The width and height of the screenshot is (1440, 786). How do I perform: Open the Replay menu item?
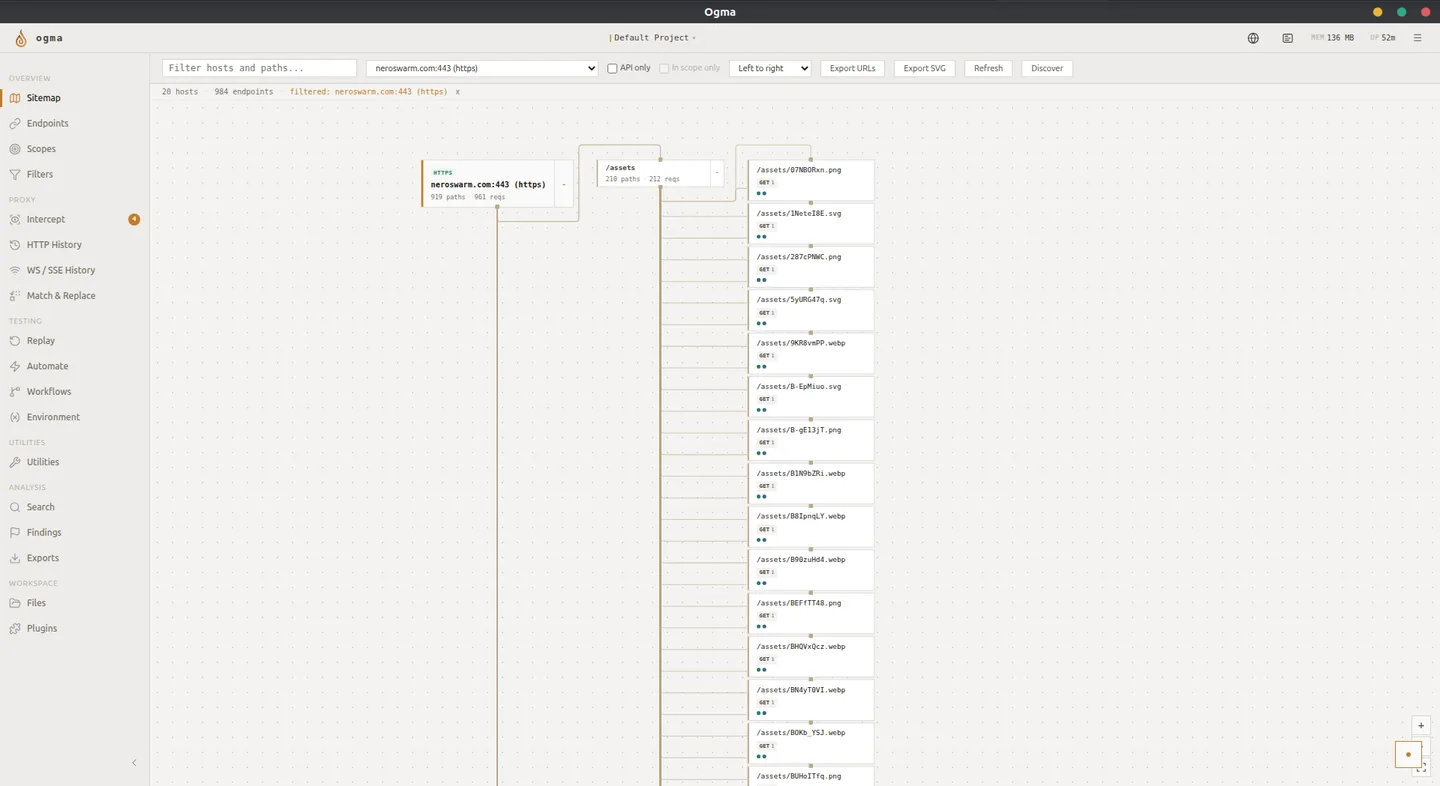coord(75,341)
